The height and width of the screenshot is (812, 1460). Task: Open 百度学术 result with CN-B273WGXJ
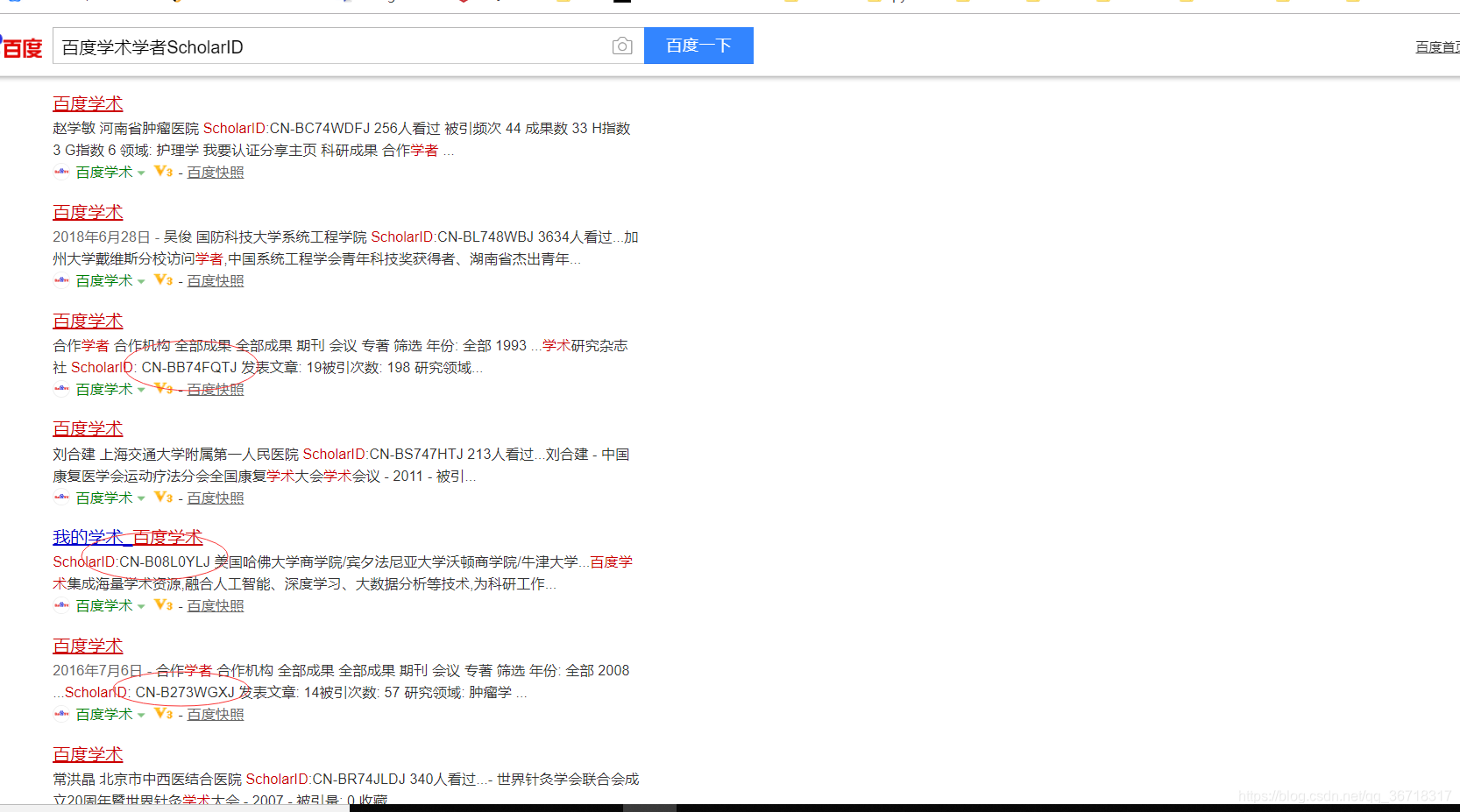pos(88,646)
